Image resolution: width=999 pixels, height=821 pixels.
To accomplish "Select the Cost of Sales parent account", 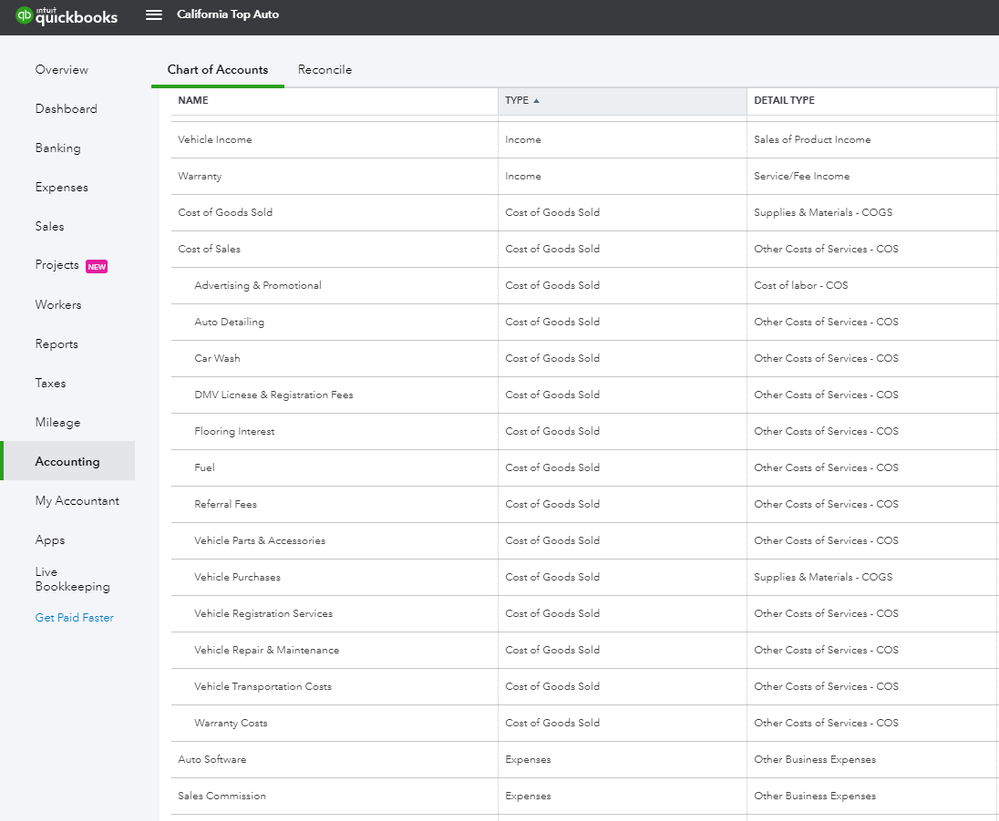I will 209,249.
